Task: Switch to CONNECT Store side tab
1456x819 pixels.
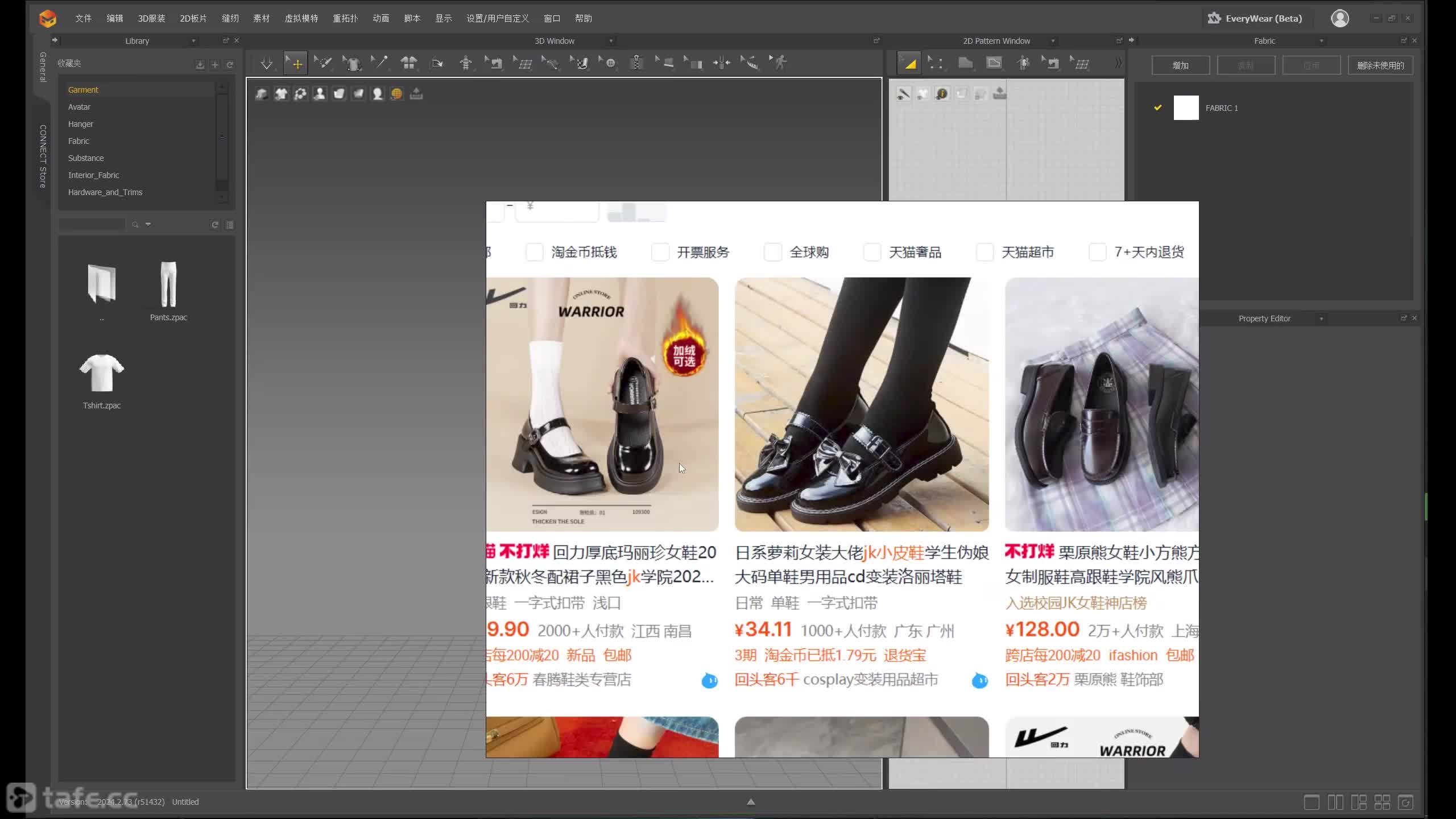Action: [43, 156]
